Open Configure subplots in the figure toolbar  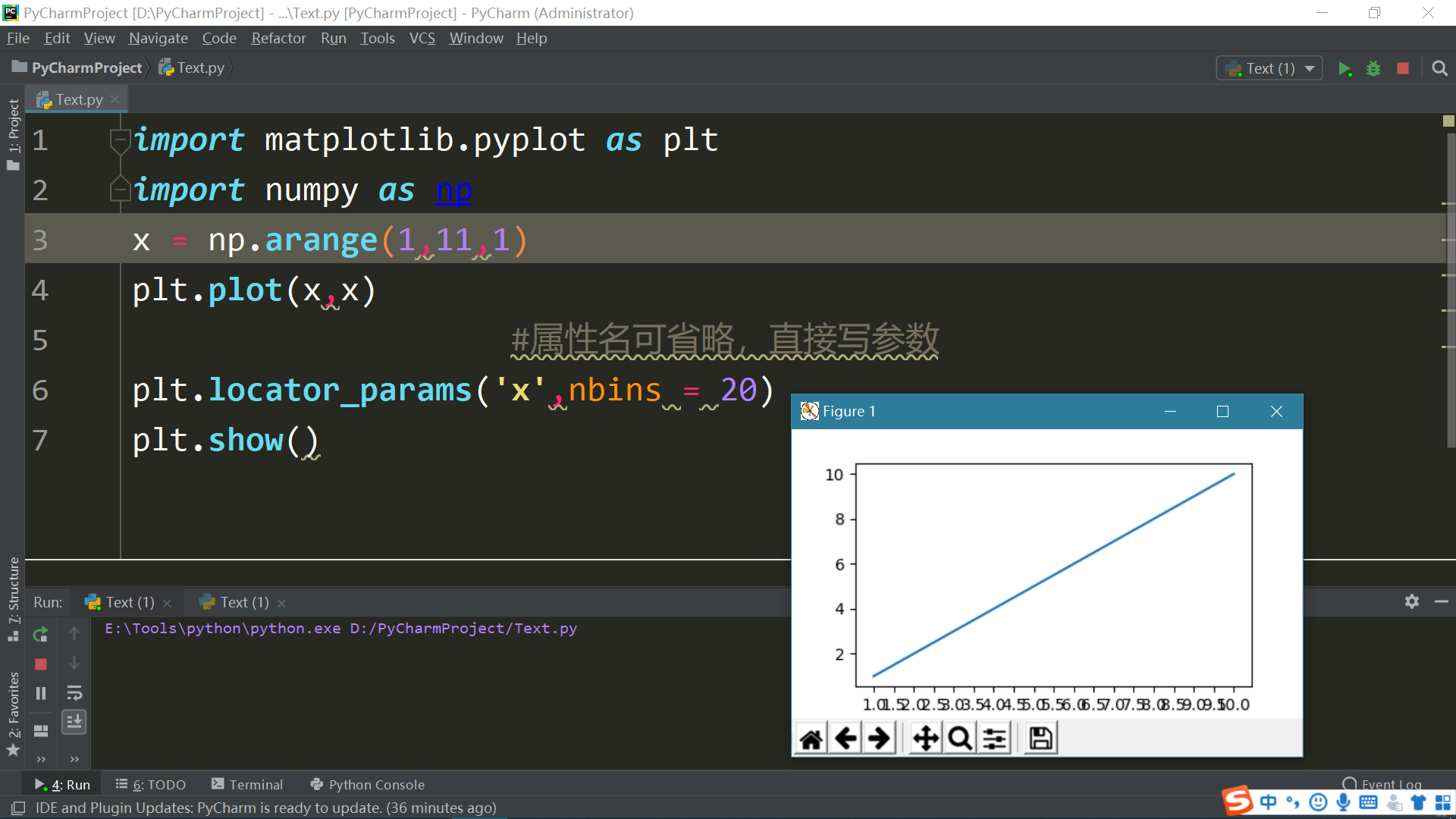click(995, 738)
